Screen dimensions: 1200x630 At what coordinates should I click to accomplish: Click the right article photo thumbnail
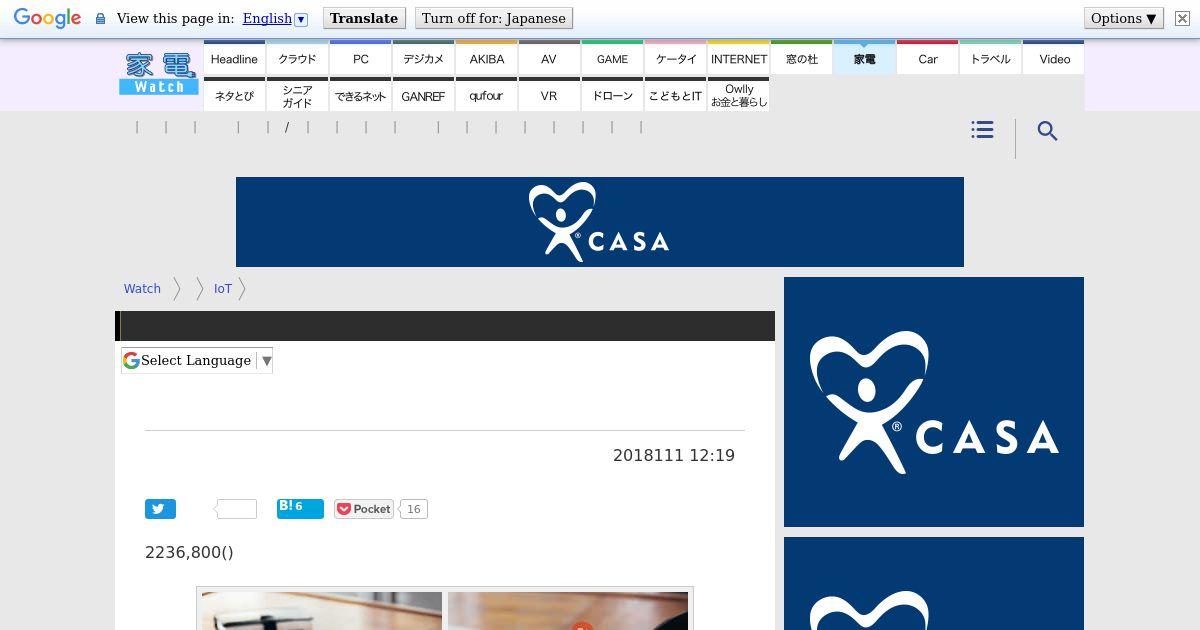[x=568, y=611]
